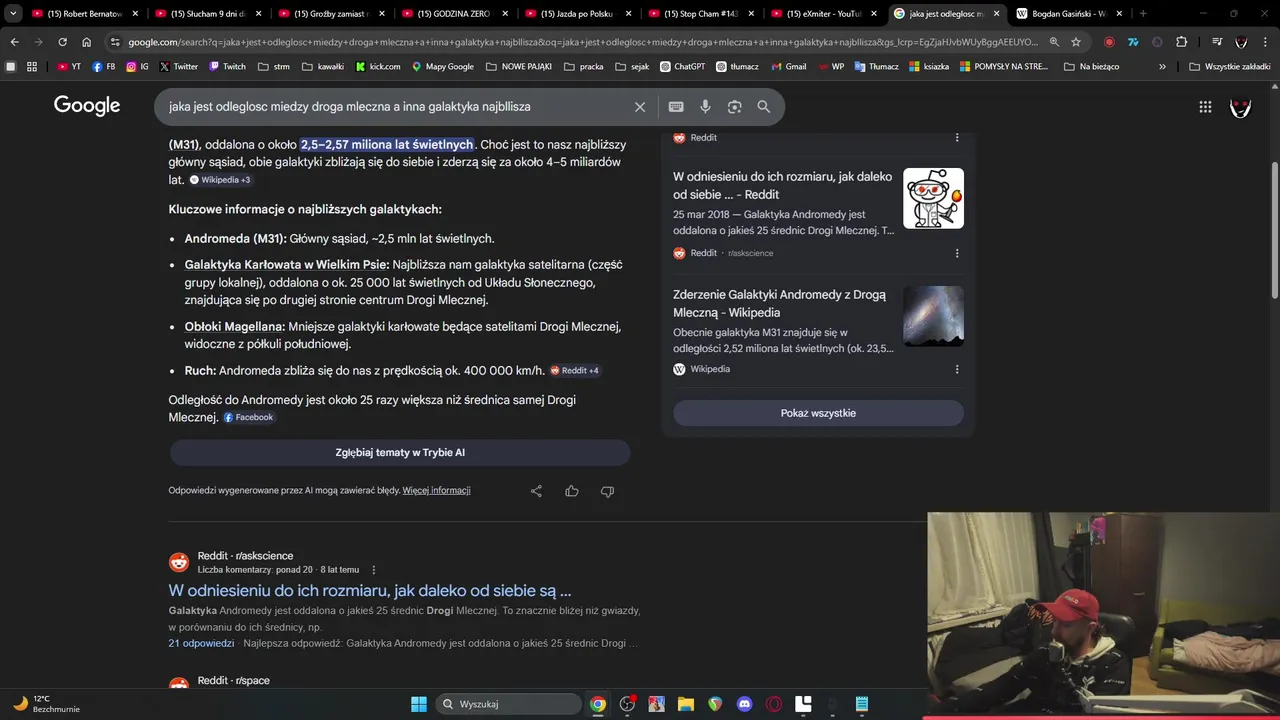The image size is (1280, 720).
Task: Open the Google account profile avatar
Action: (1240, 107)
